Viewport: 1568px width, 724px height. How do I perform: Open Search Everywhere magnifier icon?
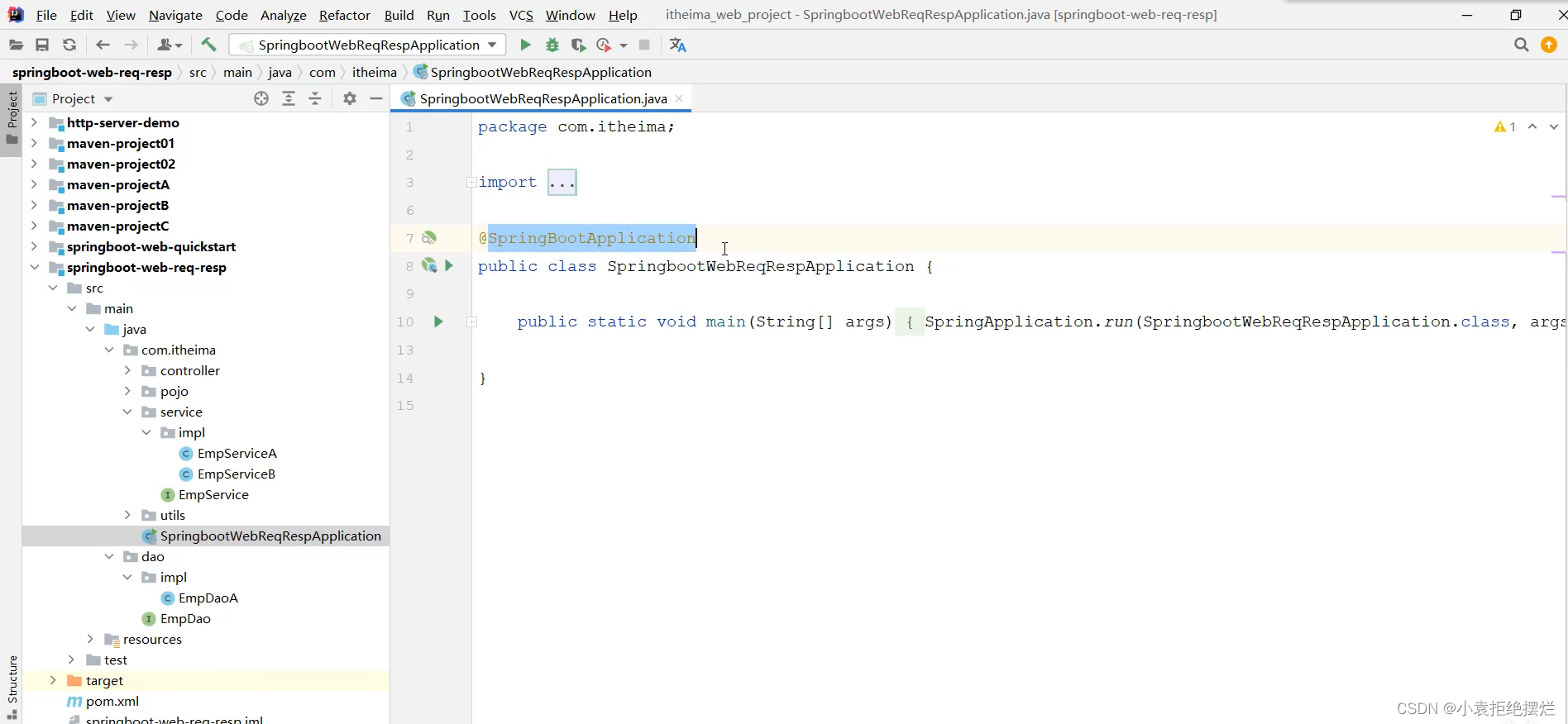[1521, 45]
